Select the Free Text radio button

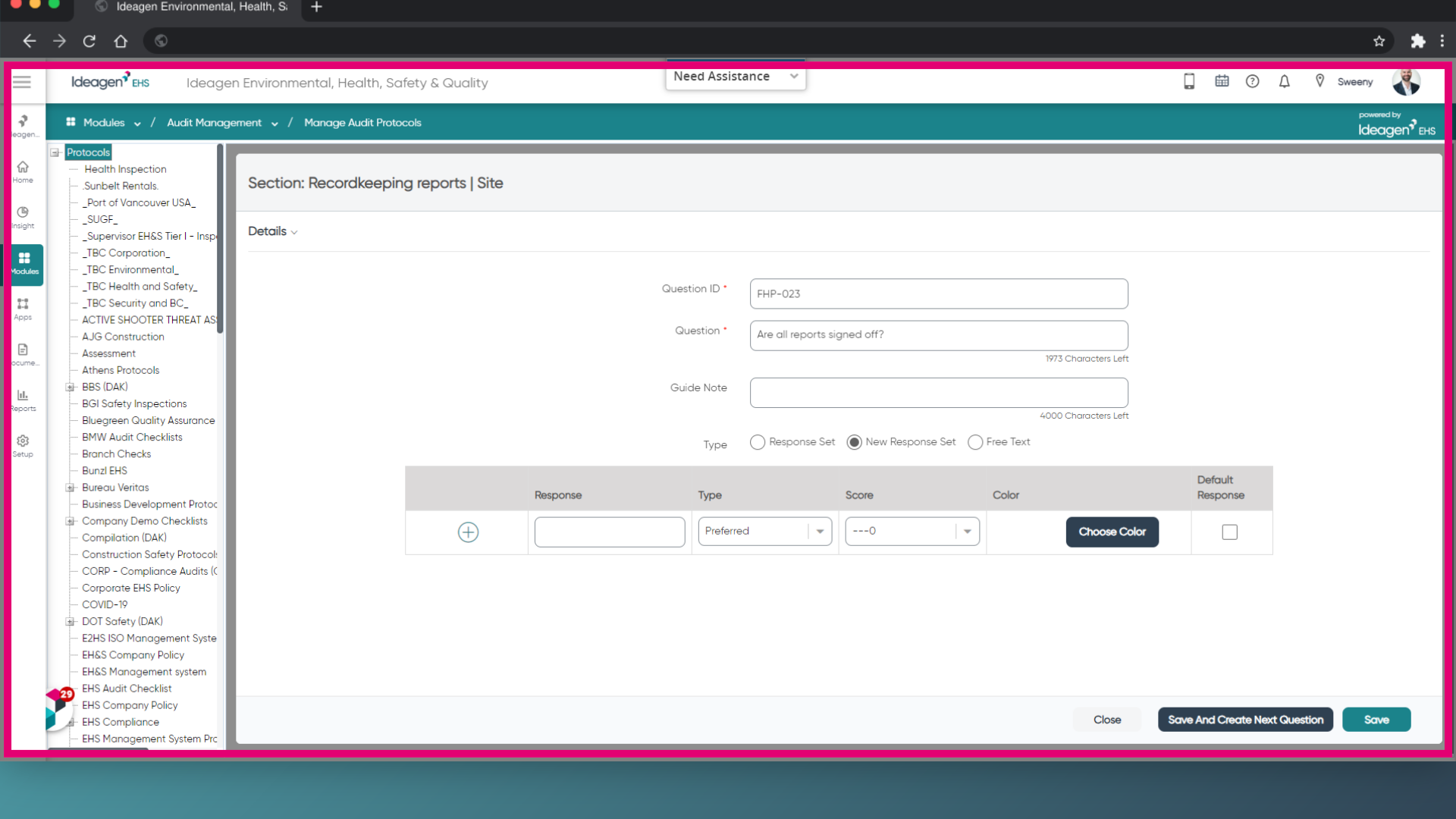[x=975, y=442]
